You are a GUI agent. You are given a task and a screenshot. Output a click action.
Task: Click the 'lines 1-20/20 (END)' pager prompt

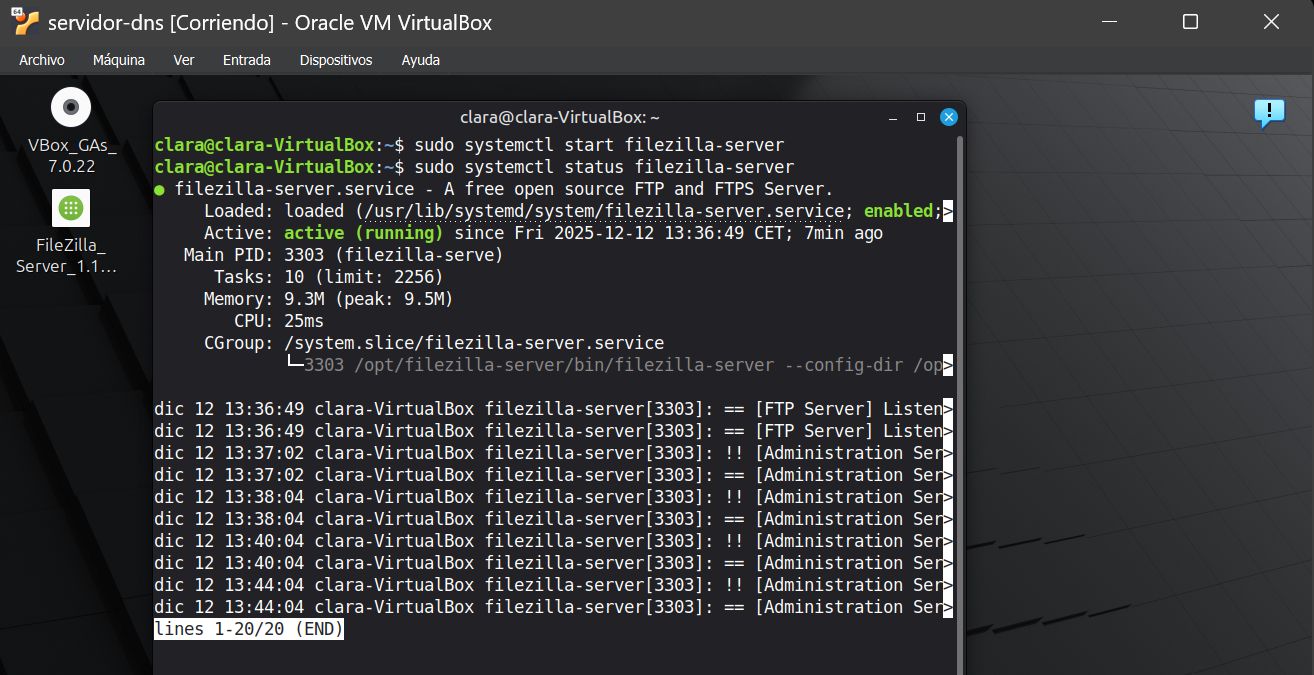[249, 629]
